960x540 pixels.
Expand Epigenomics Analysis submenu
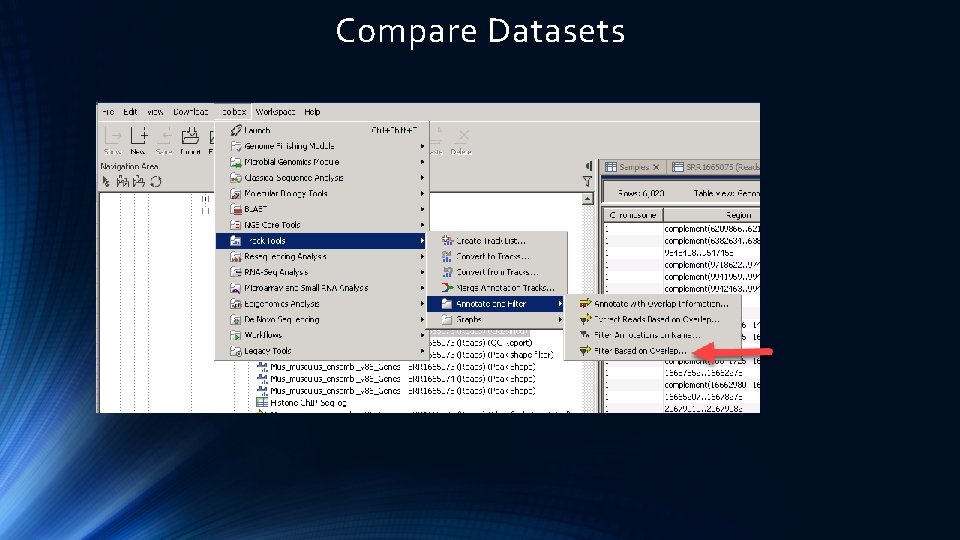[322, 304]
